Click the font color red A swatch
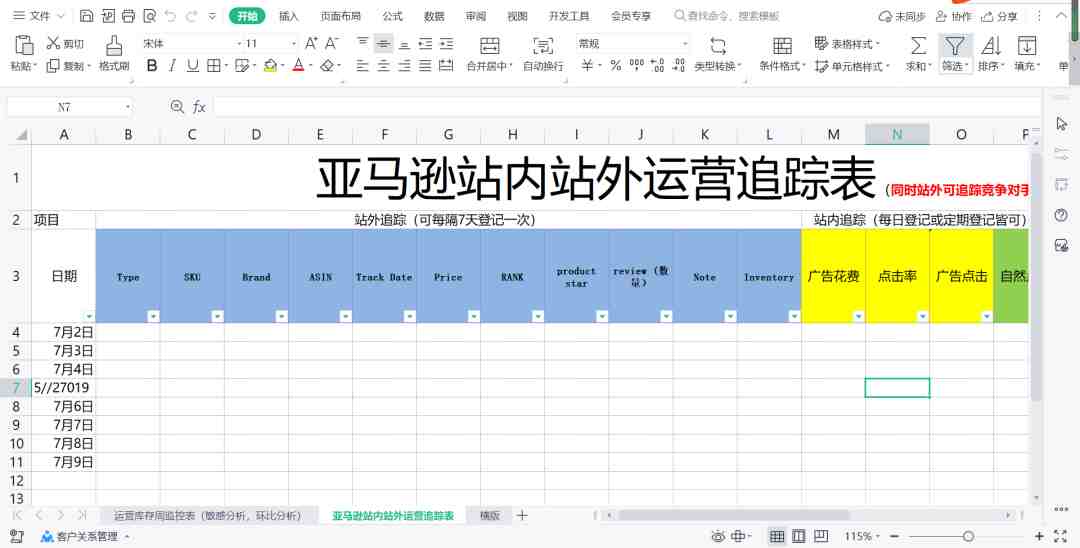 pyautogui.click(x=298, y=65)
